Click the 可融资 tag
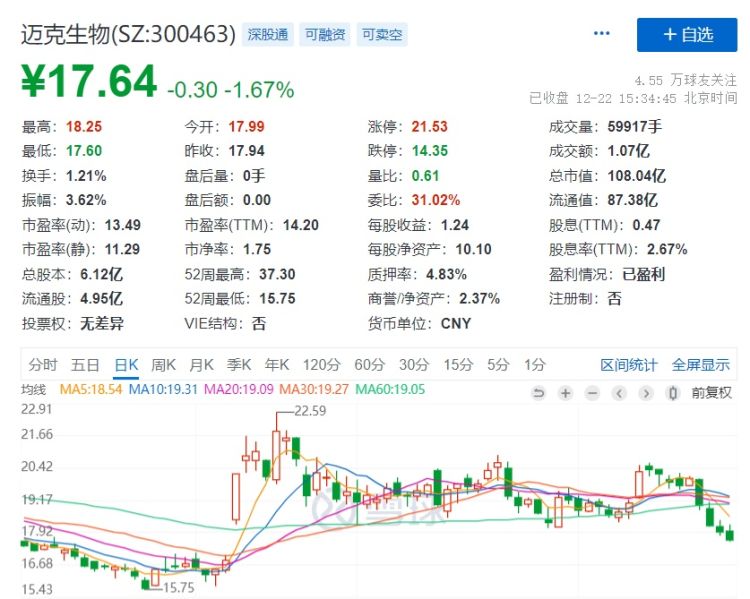750x599 pixels. click(x=325, y=35)
